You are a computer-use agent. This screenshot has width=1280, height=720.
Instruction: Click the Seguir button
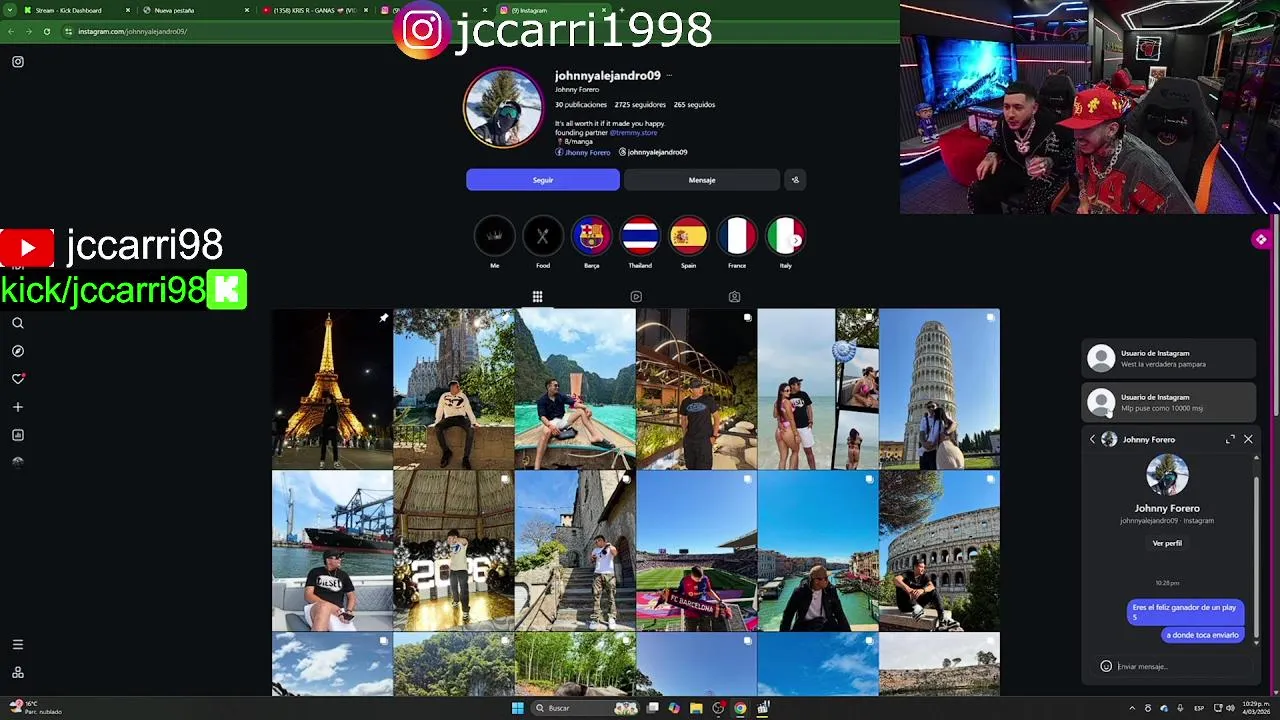(543, 180)
